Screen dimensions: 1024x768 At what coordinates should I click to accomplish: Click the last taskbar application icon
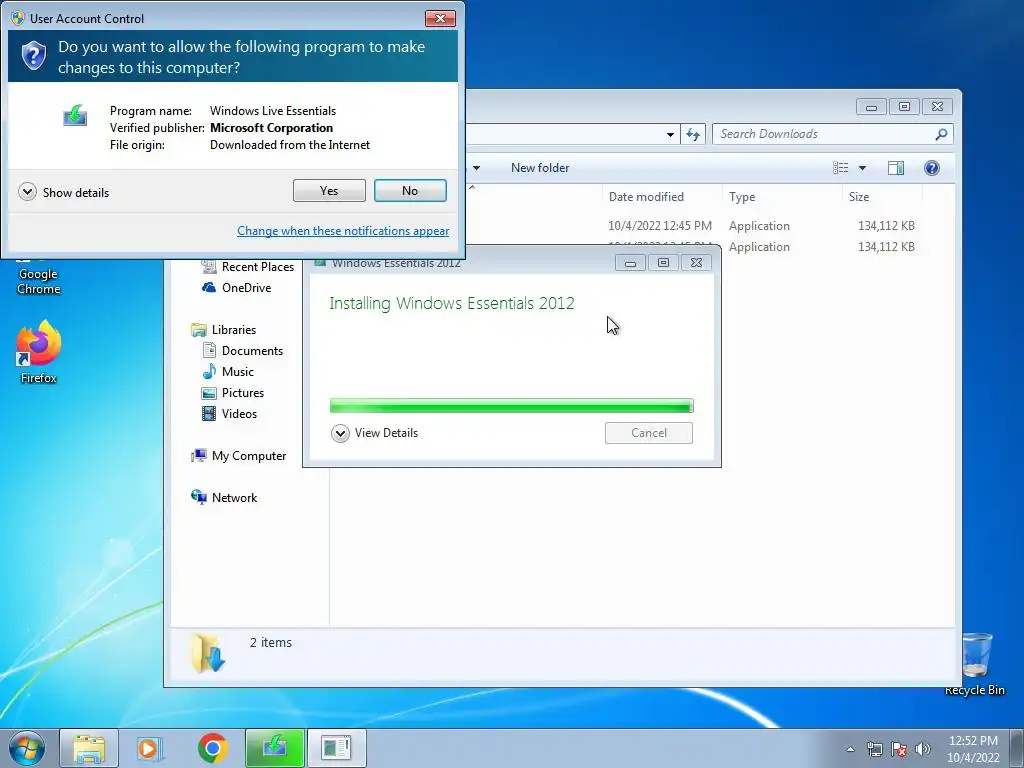coord(336,748)
